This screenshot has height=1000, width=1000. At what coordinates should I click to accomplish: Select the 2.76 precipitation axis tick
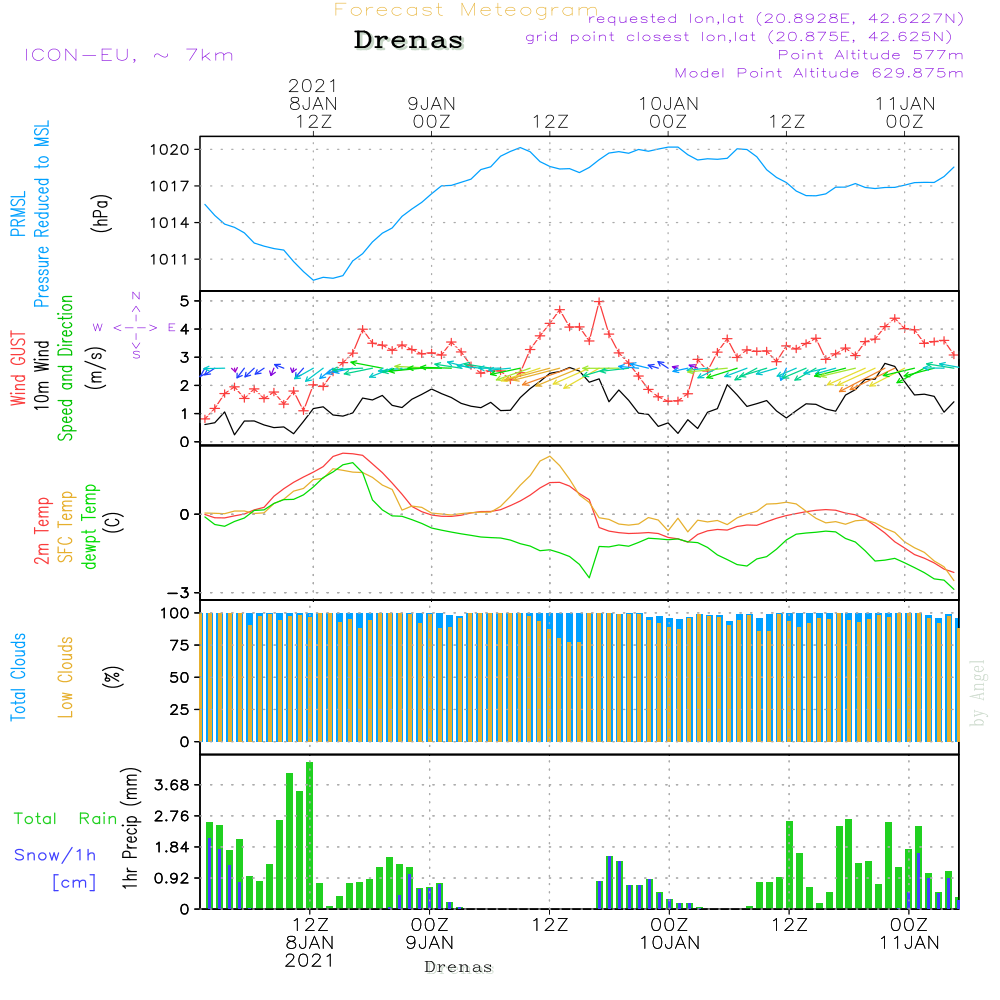pos(172,816)
